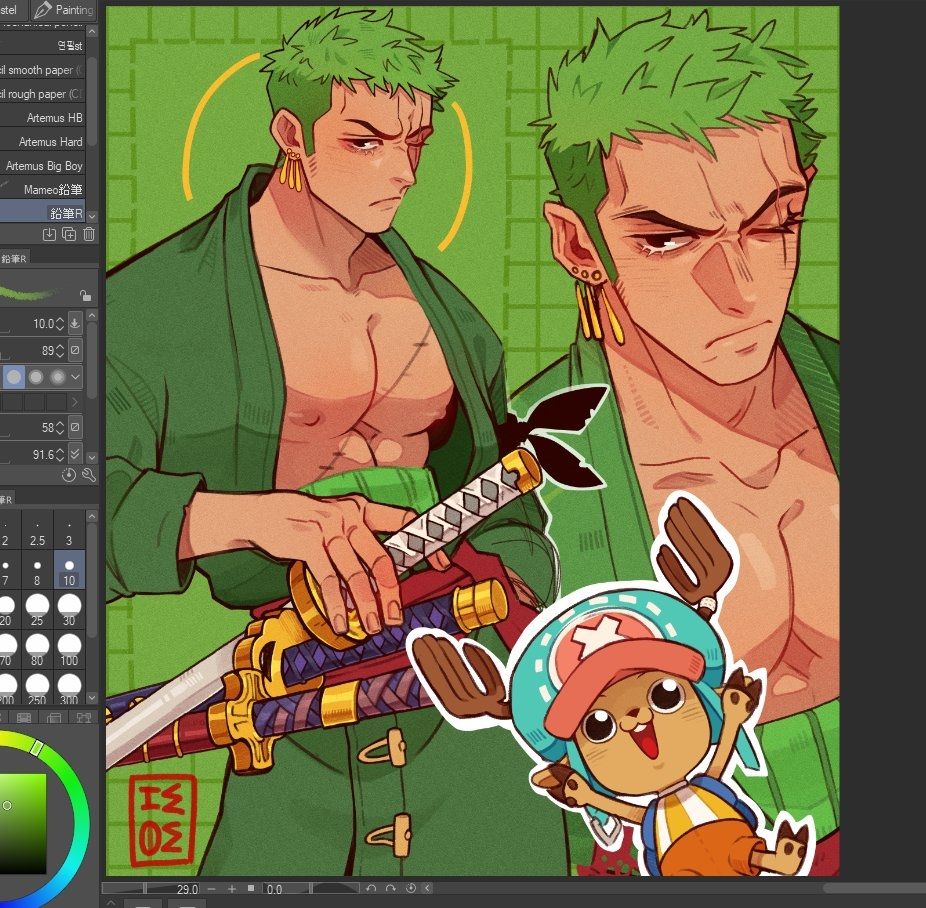Open brush size dynamics next to 10.0

coord(75,323)
